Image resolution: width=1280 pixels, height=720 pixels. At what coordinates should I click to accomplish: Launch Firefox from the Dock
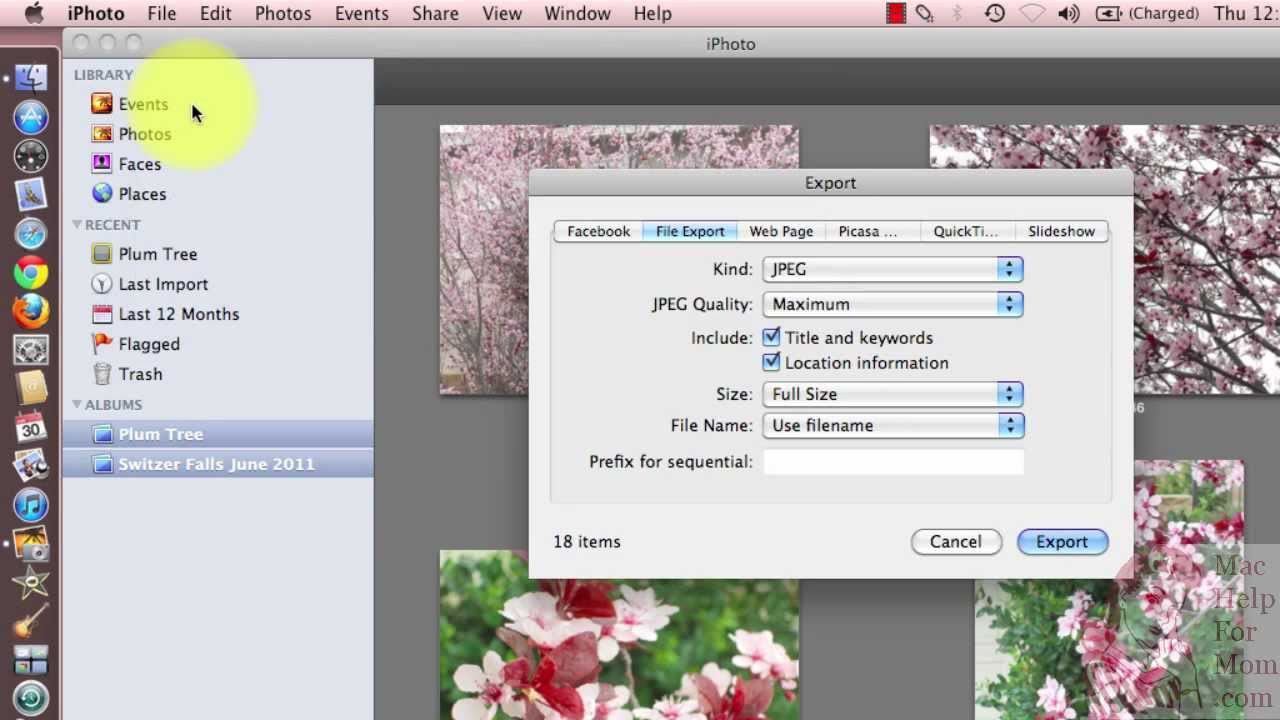(31, 311)
